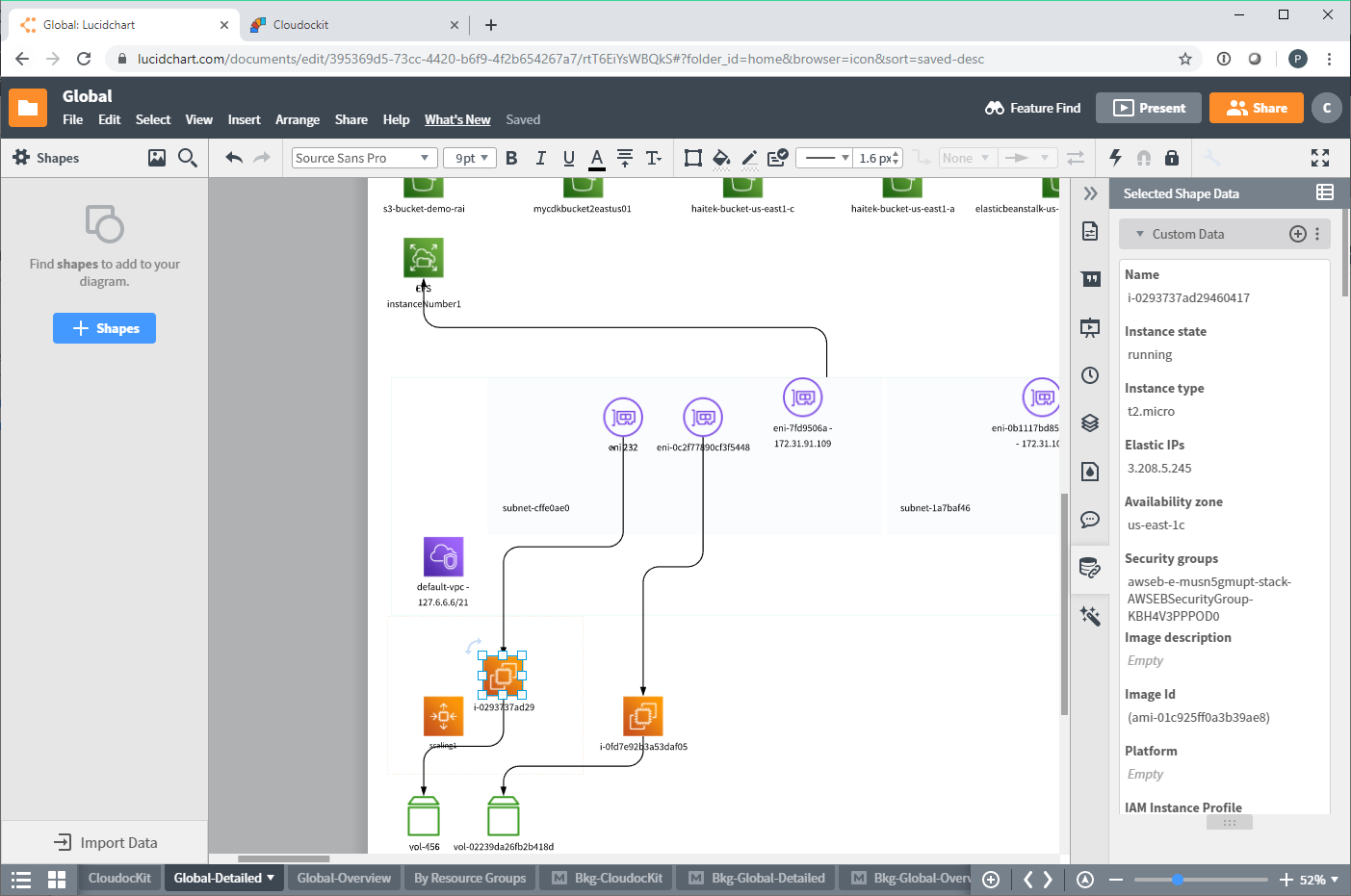1351x896 pixels.
Task: Select the Fill color bucket tool
Action: (720, 157)
